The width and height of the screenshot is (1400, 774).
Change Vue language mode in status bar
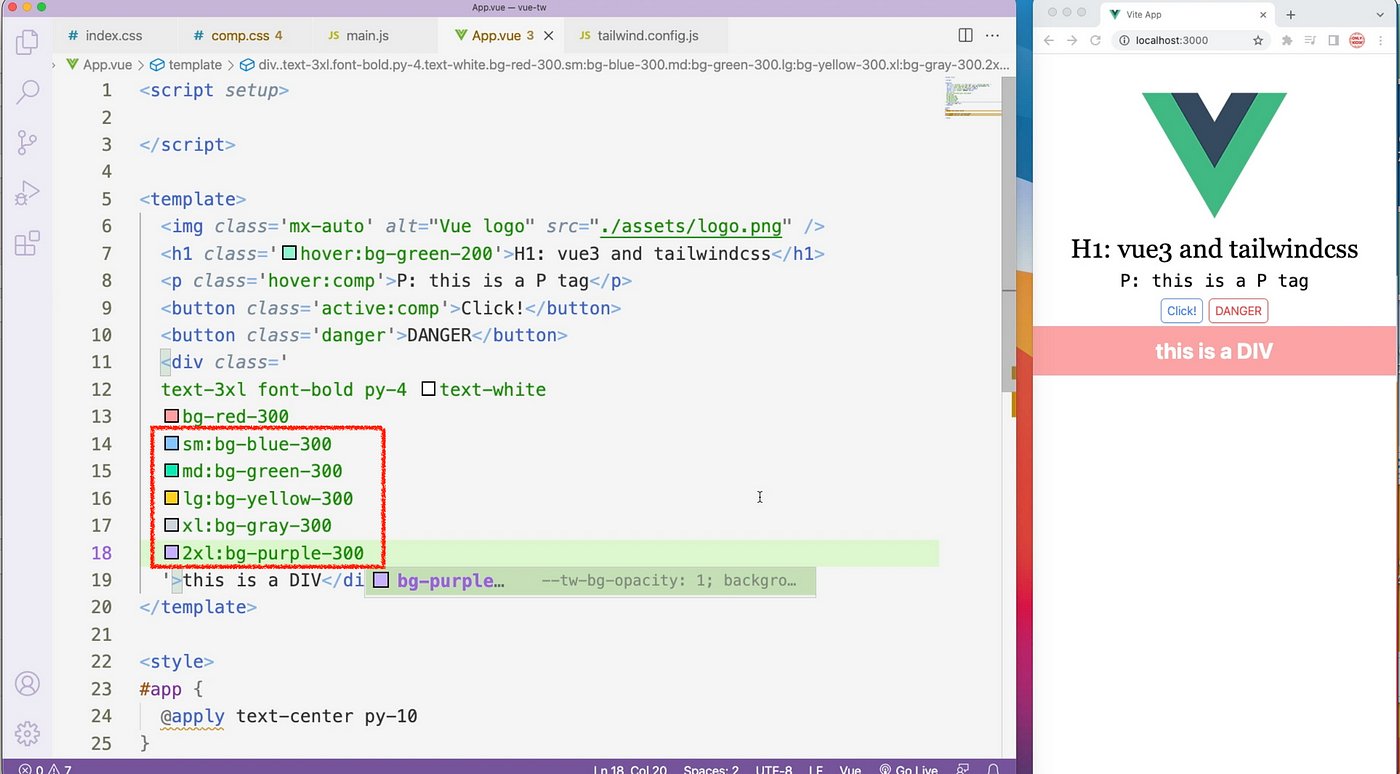[x=851, y=769]
